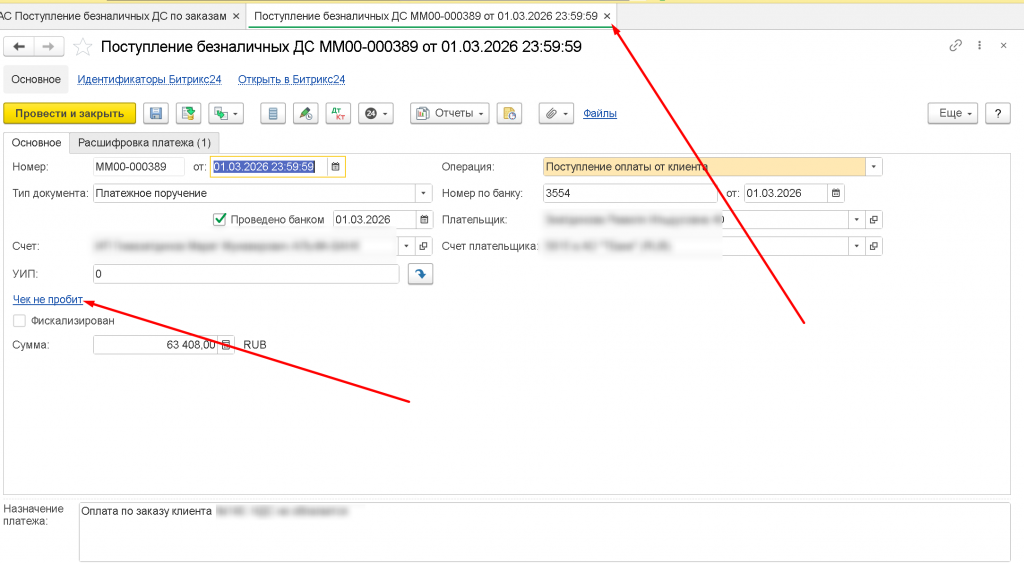1024x563 pixels.
Task: Open the create-based-on dropdown icon
Action: [x=226, y=113]
